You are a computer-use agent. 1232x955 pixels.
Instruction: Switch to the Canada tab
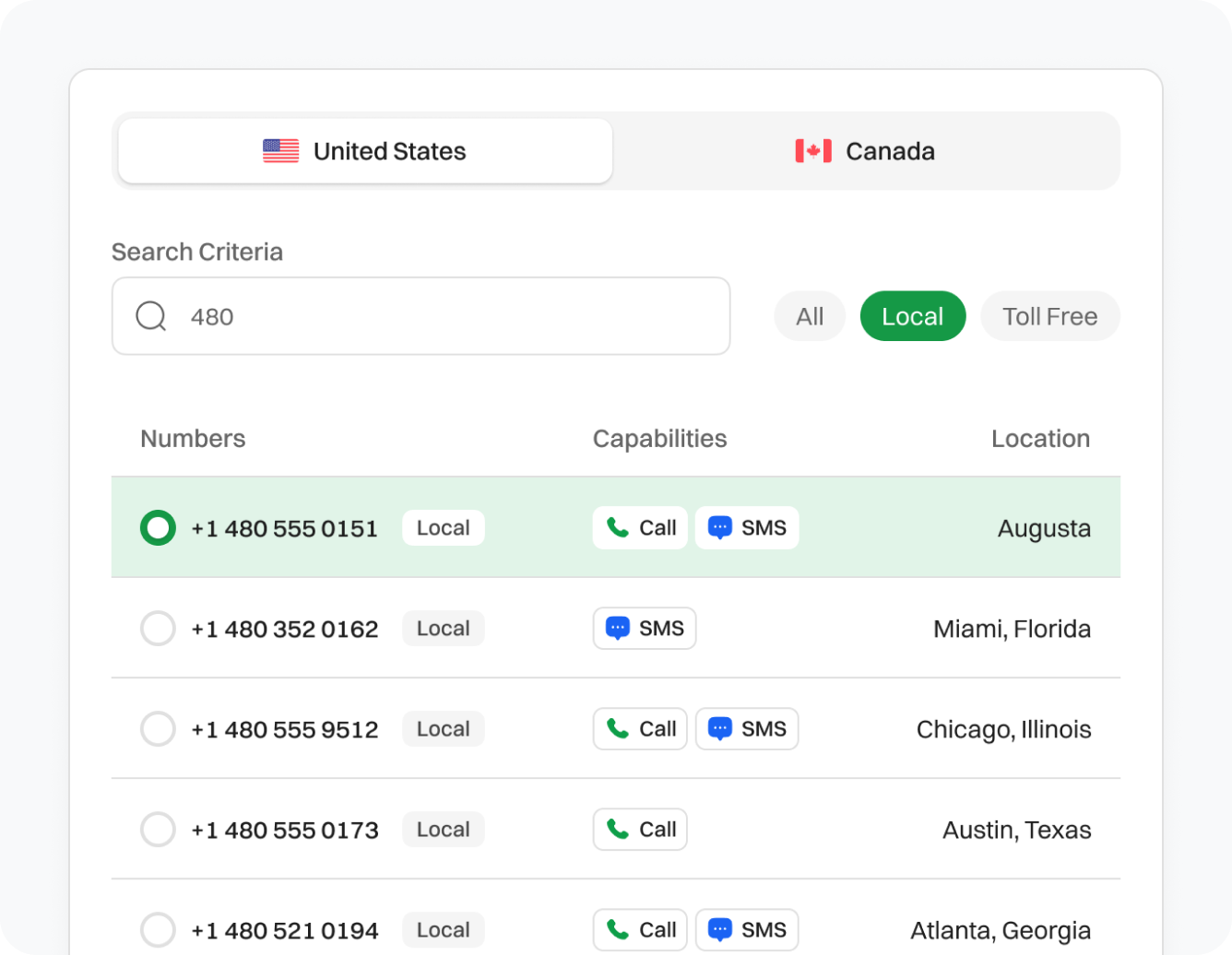click(865, 151)
